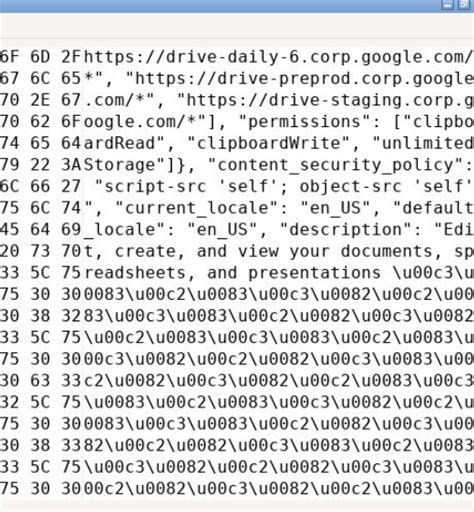Image resolution: width=474 pixels, height=512 pixels.
Task: Click the "description" key in decoded text
Action: 346,230
